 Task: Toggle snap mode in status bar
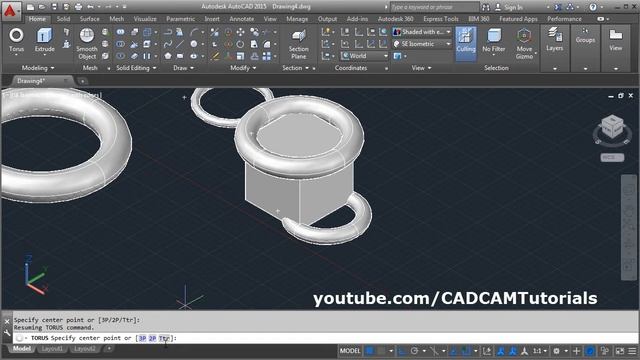point(381,351)
